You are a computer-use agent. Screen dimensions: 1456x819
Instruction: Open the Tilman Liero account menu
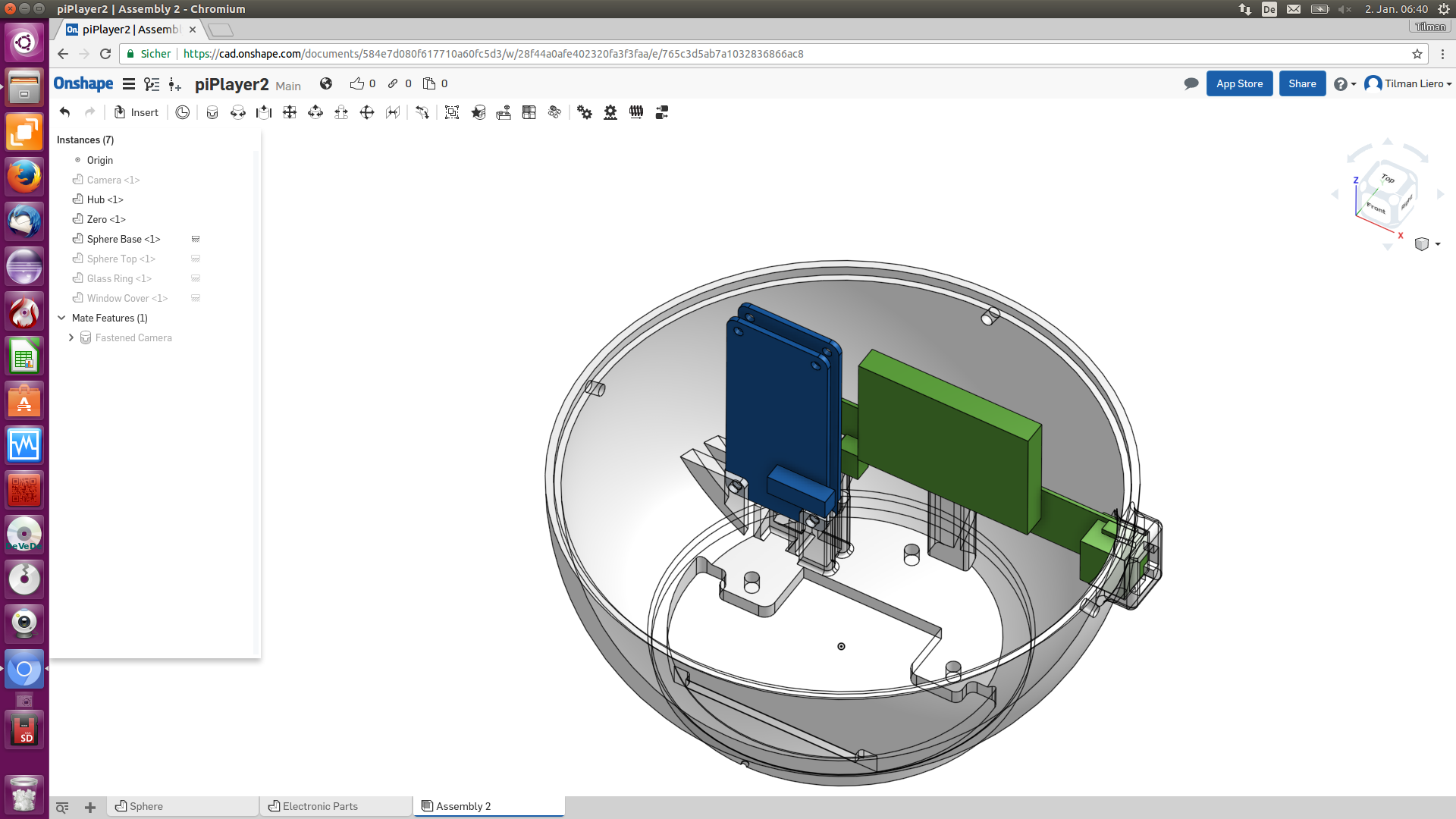[1408, 84]
